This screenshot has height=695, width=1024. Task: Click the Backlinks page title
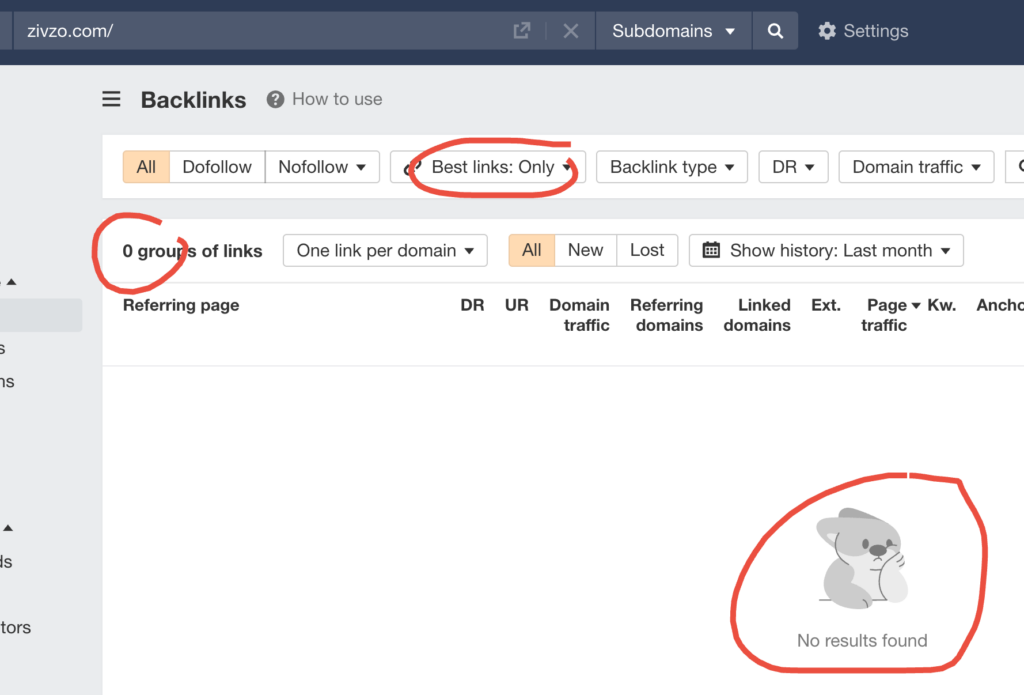193,100
